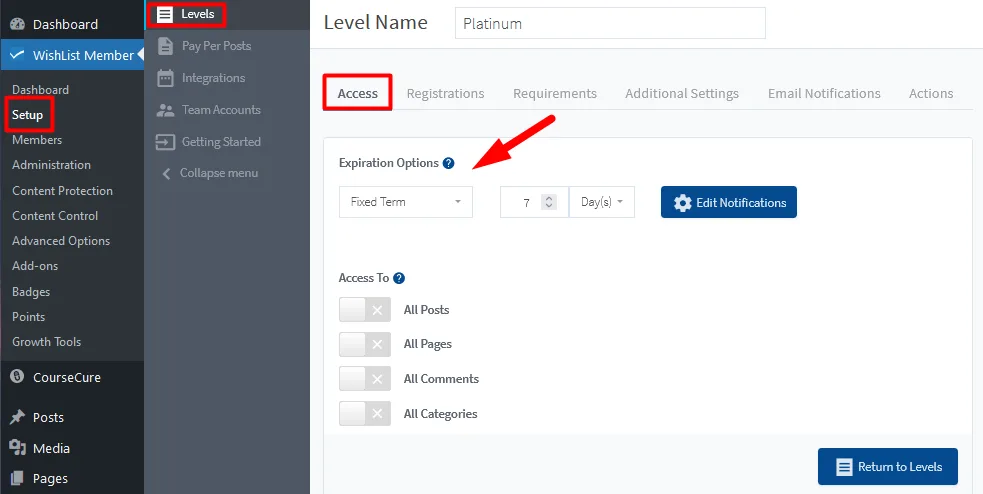Click the Posts pushpin icon
This screenshot has width=983, height=494.
point(18,417)
